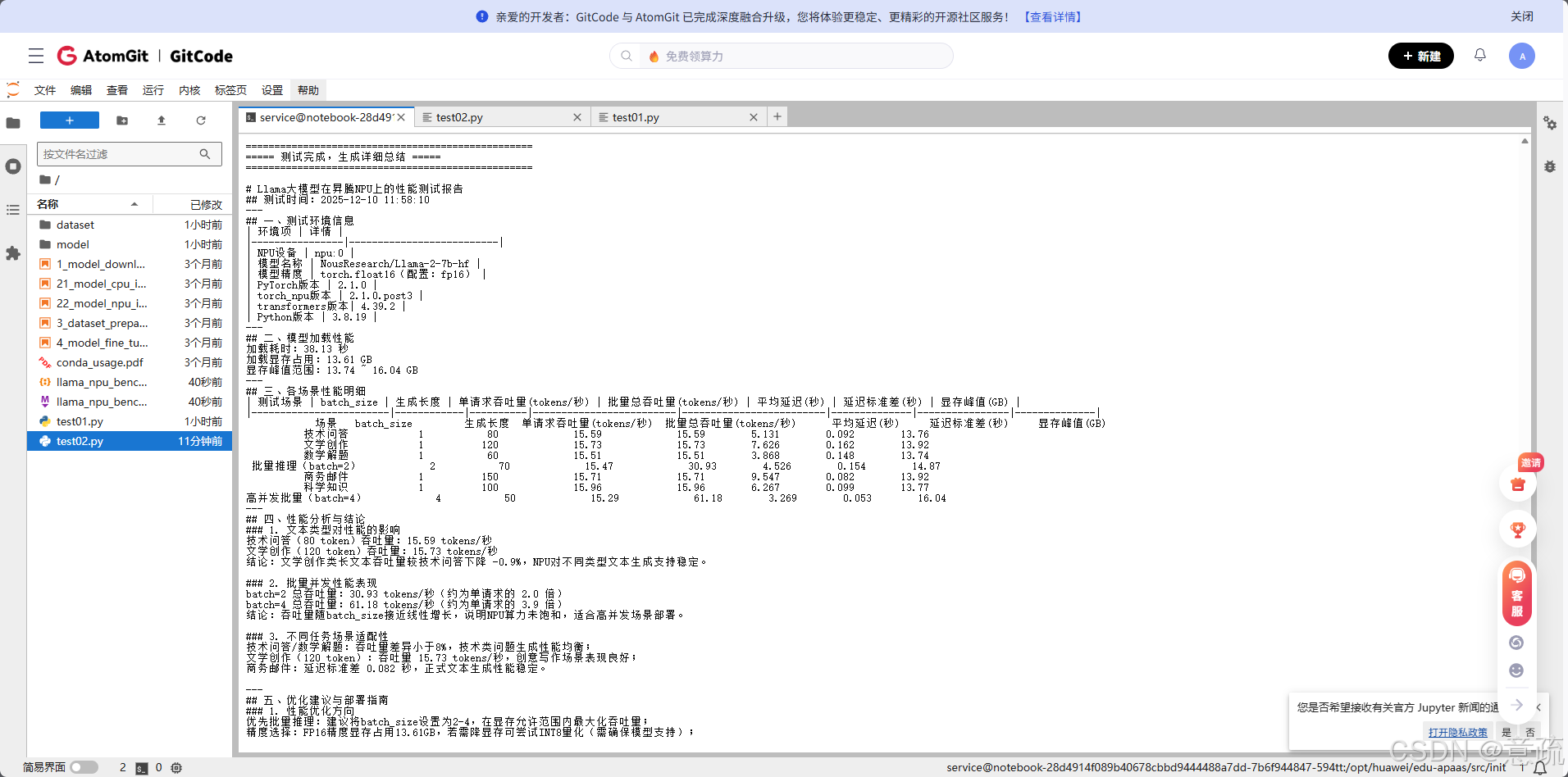Click the Jupyter logo in menu bar
The image size is (1568, 777).
click(13, 89)
